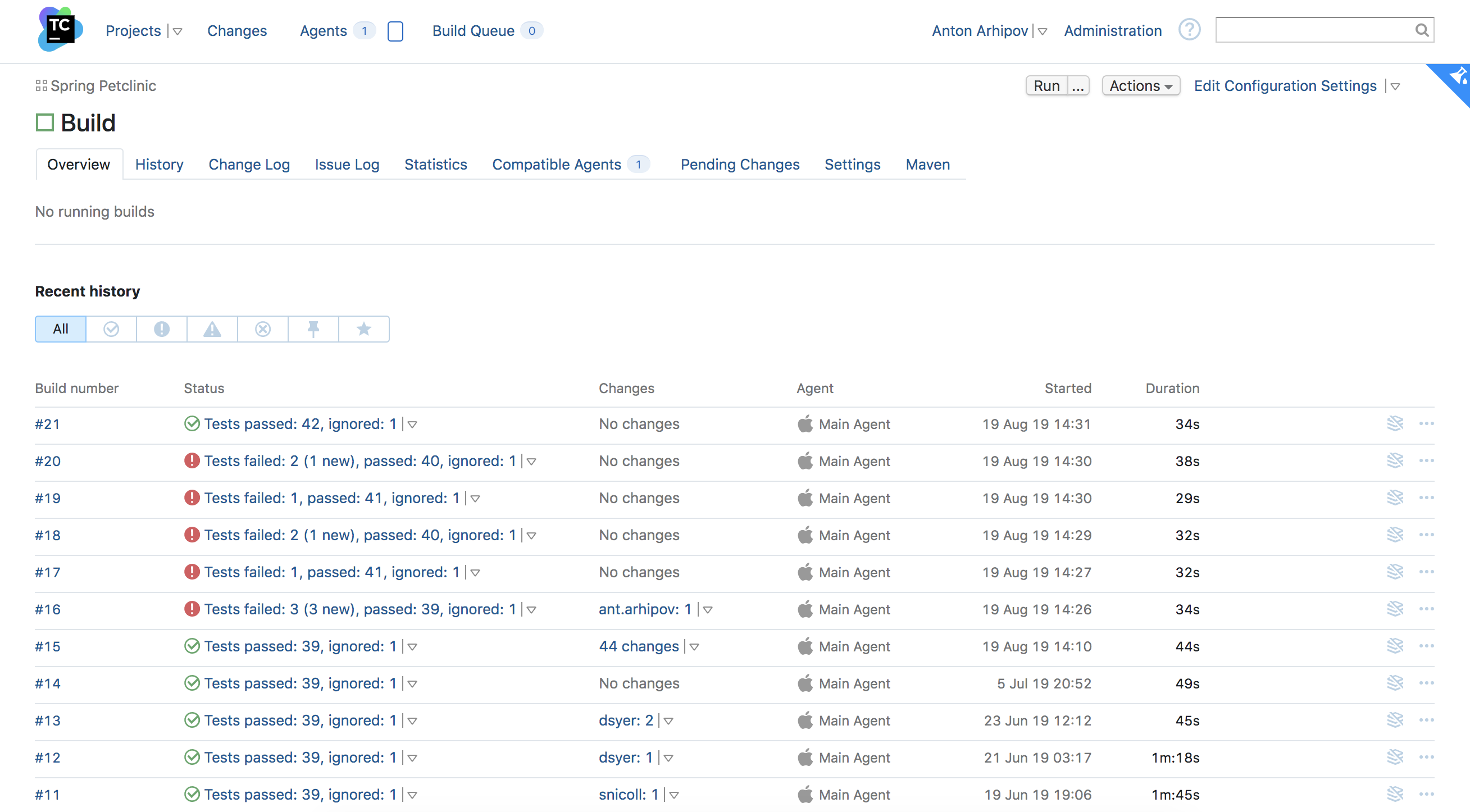The image size is (1470, 812).
Task: Open the Pending Changes page
Action: (740, 164)
